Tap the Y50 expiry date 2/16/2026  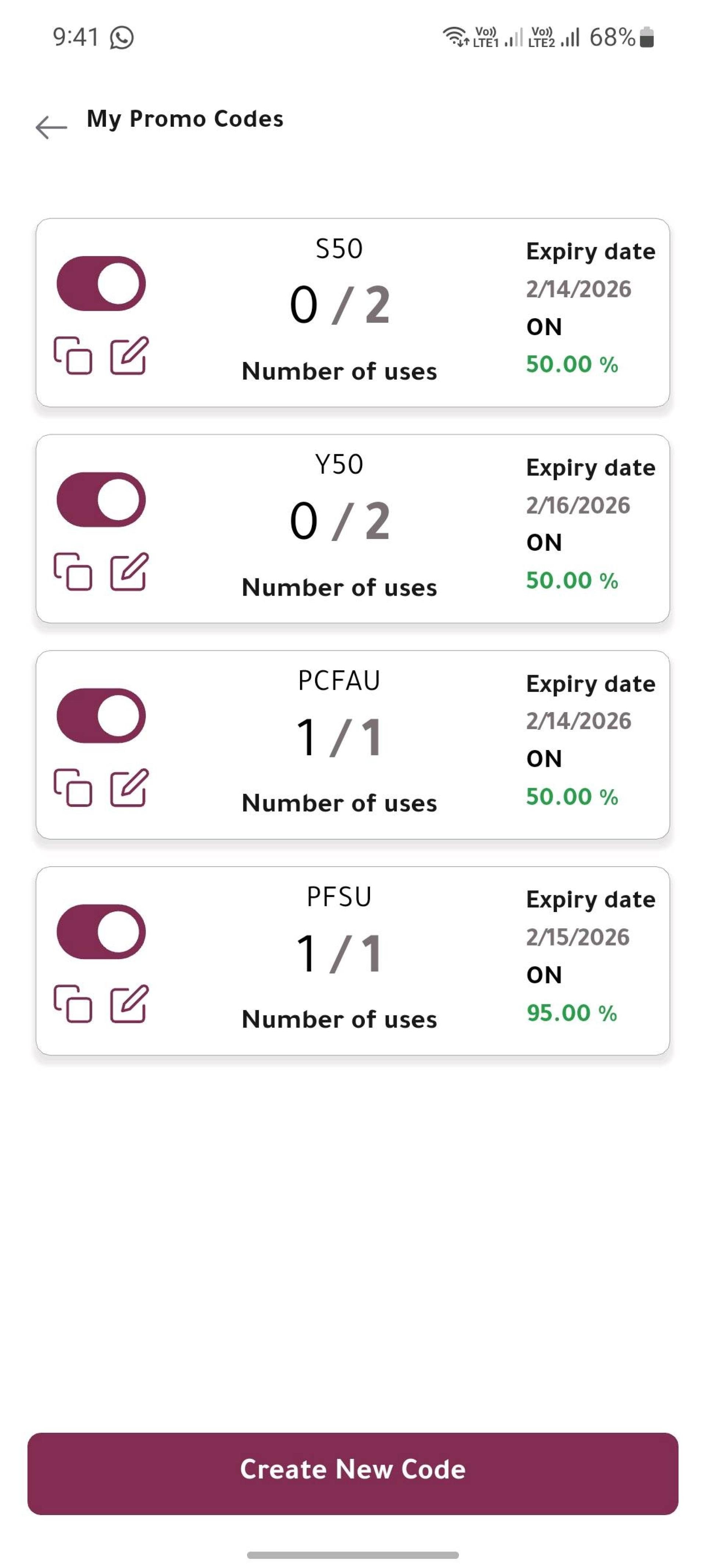pyautogui.click(x=578, y=505)
